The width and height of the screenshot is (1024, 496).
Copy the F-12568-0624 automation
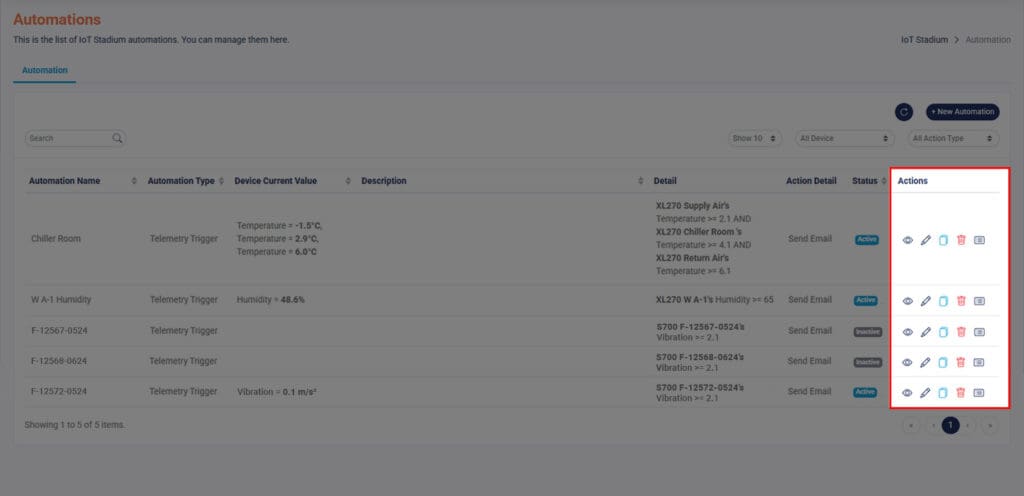pos(943,362)
